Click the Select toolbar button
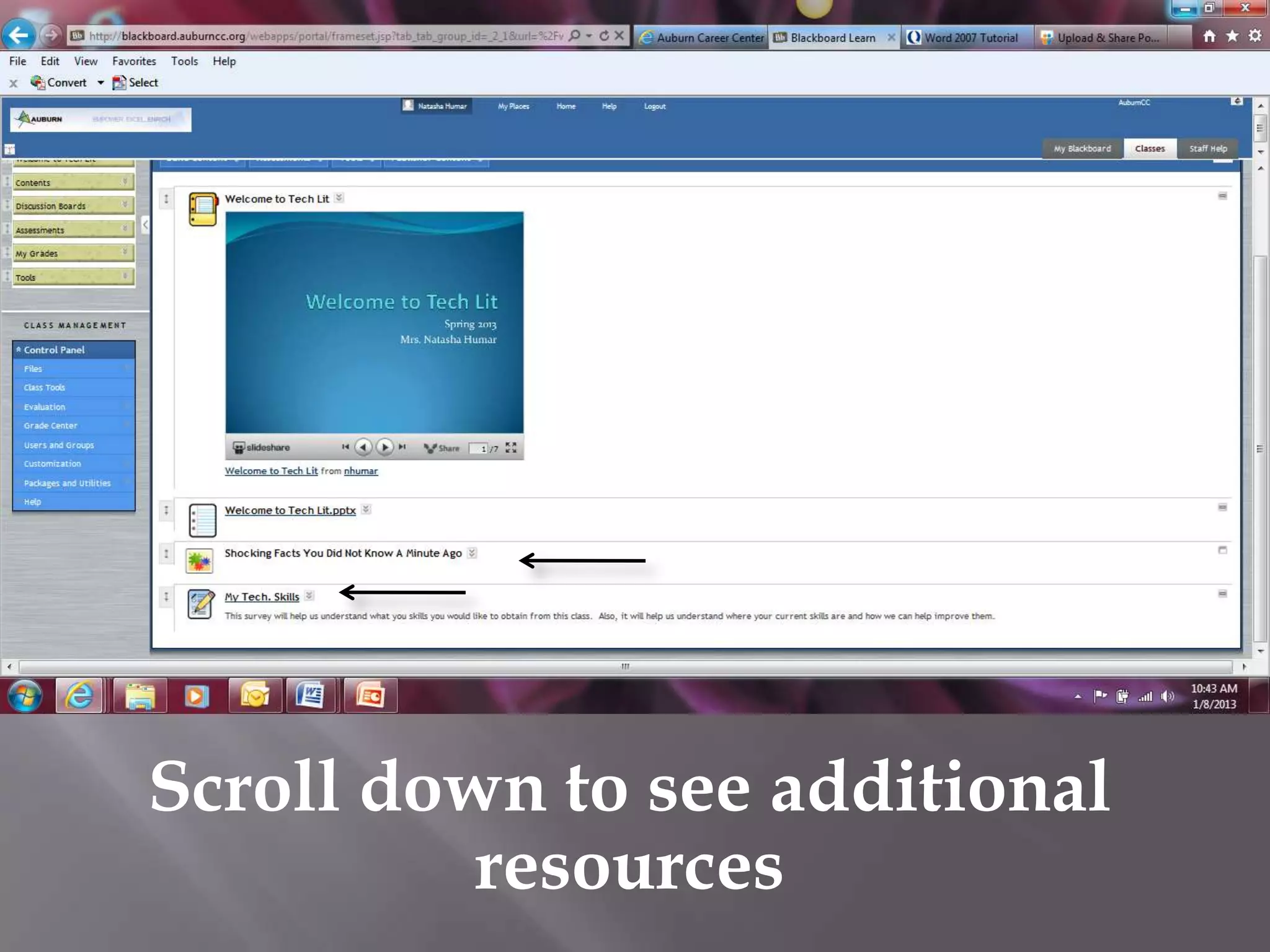 pos(135,82)
